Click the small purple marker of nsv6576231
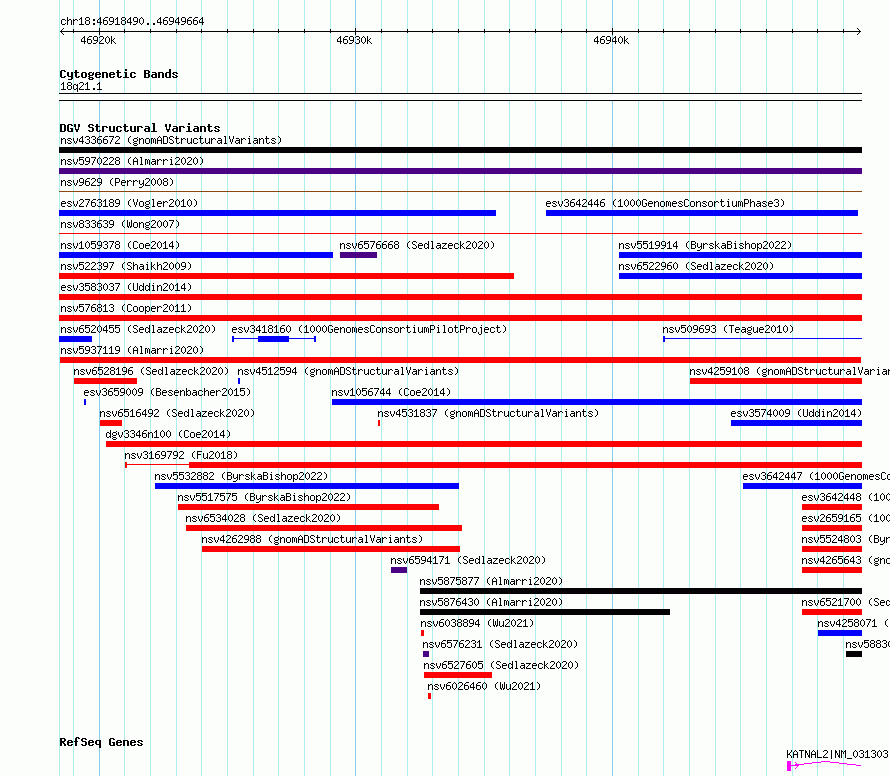890x776 pixels. click(x=426, y=654)
